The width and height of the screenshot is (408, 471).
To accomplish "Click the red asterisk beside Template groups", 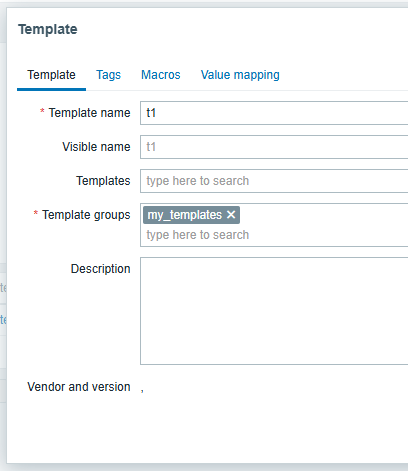I will click(36, 213).
